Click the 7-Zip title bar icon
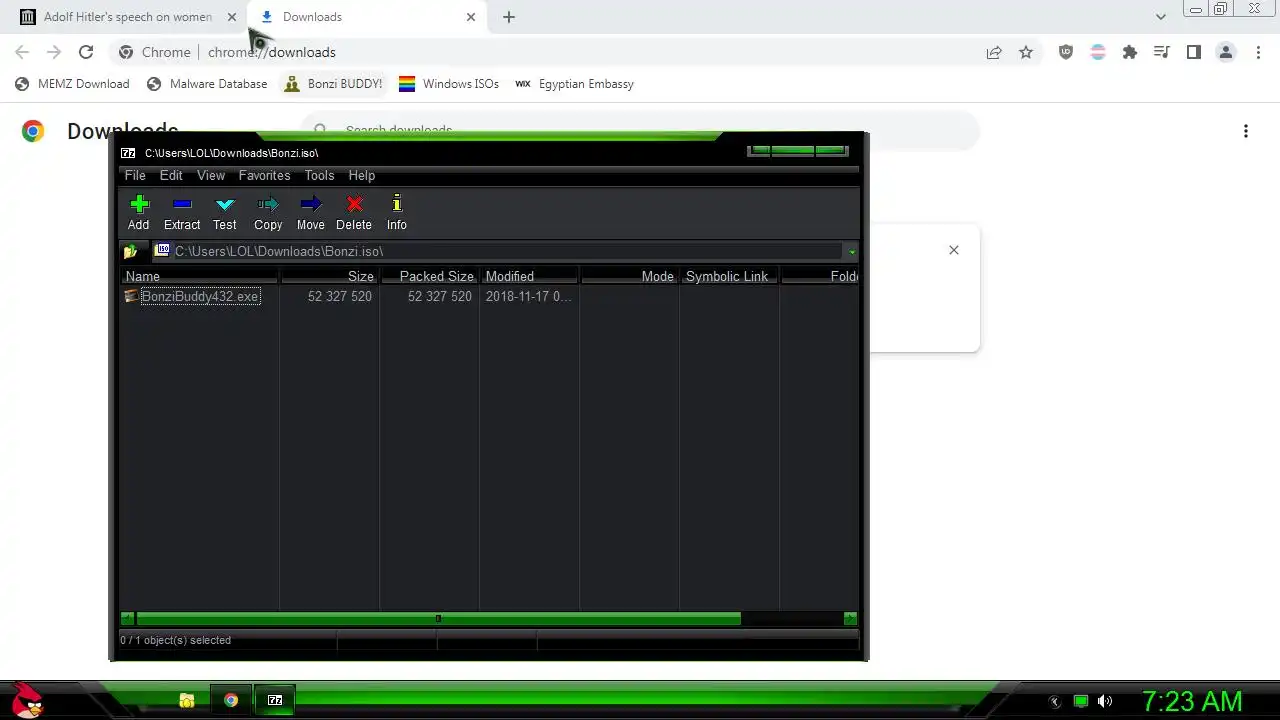Viewport: 1280px width, 720px height. click(x=128, y=153)
